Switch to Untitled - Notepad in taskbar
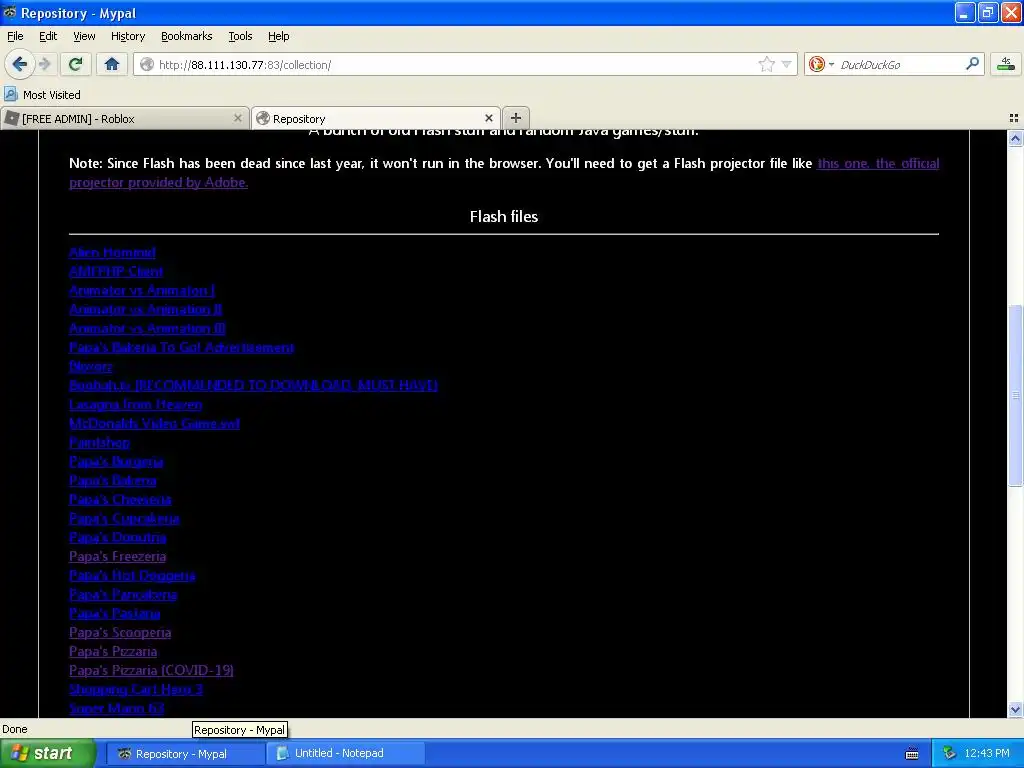The width and height of the screenshot is (1024, 768). coord(345,754)
